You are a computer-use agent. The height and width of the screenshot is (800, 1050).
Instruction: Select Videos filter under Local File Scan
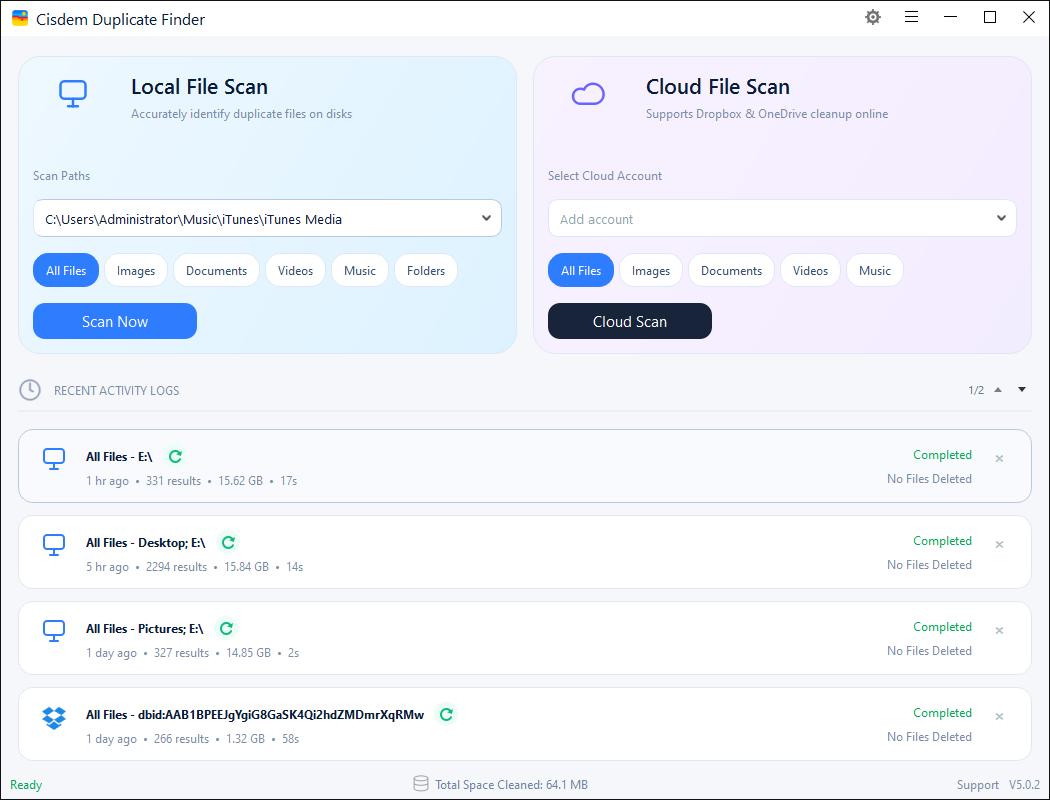[x=295, y=270]
